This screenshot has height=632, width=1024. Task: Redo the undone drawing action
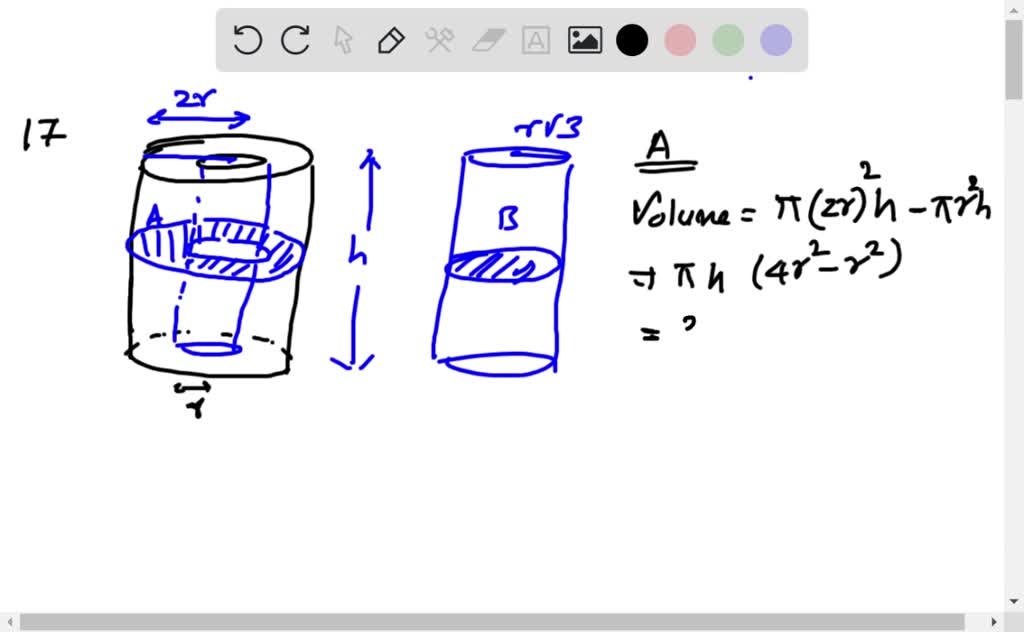[294, 40]
